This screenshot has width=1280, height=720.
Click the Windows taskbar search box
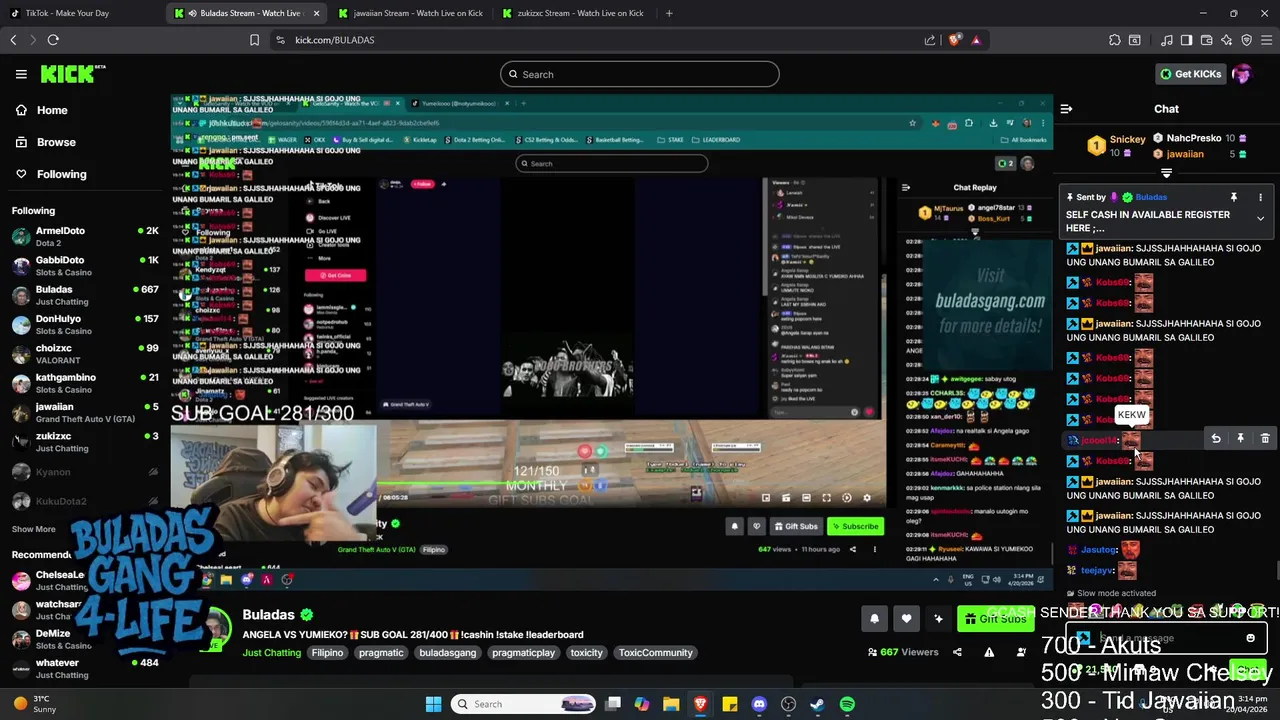[524, 704]
